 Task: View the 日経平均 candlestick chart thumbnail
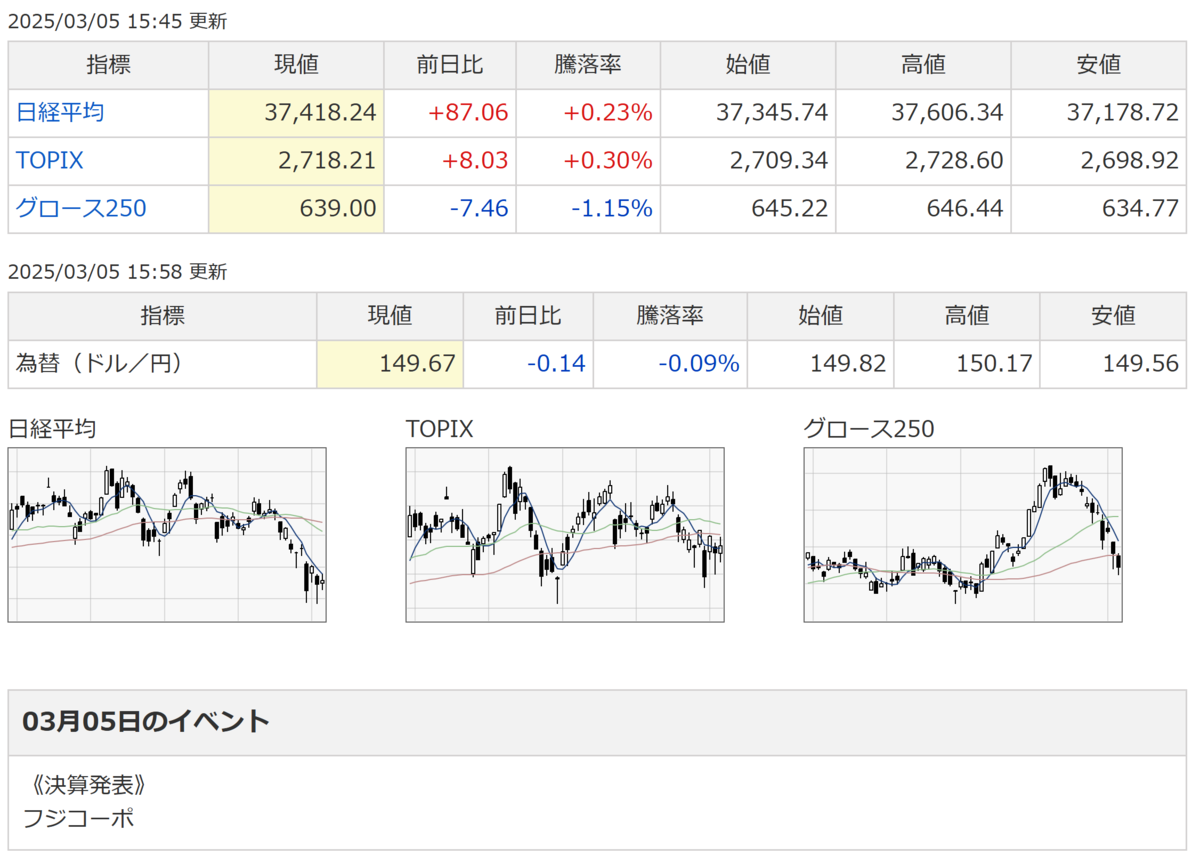coord(168,535)
